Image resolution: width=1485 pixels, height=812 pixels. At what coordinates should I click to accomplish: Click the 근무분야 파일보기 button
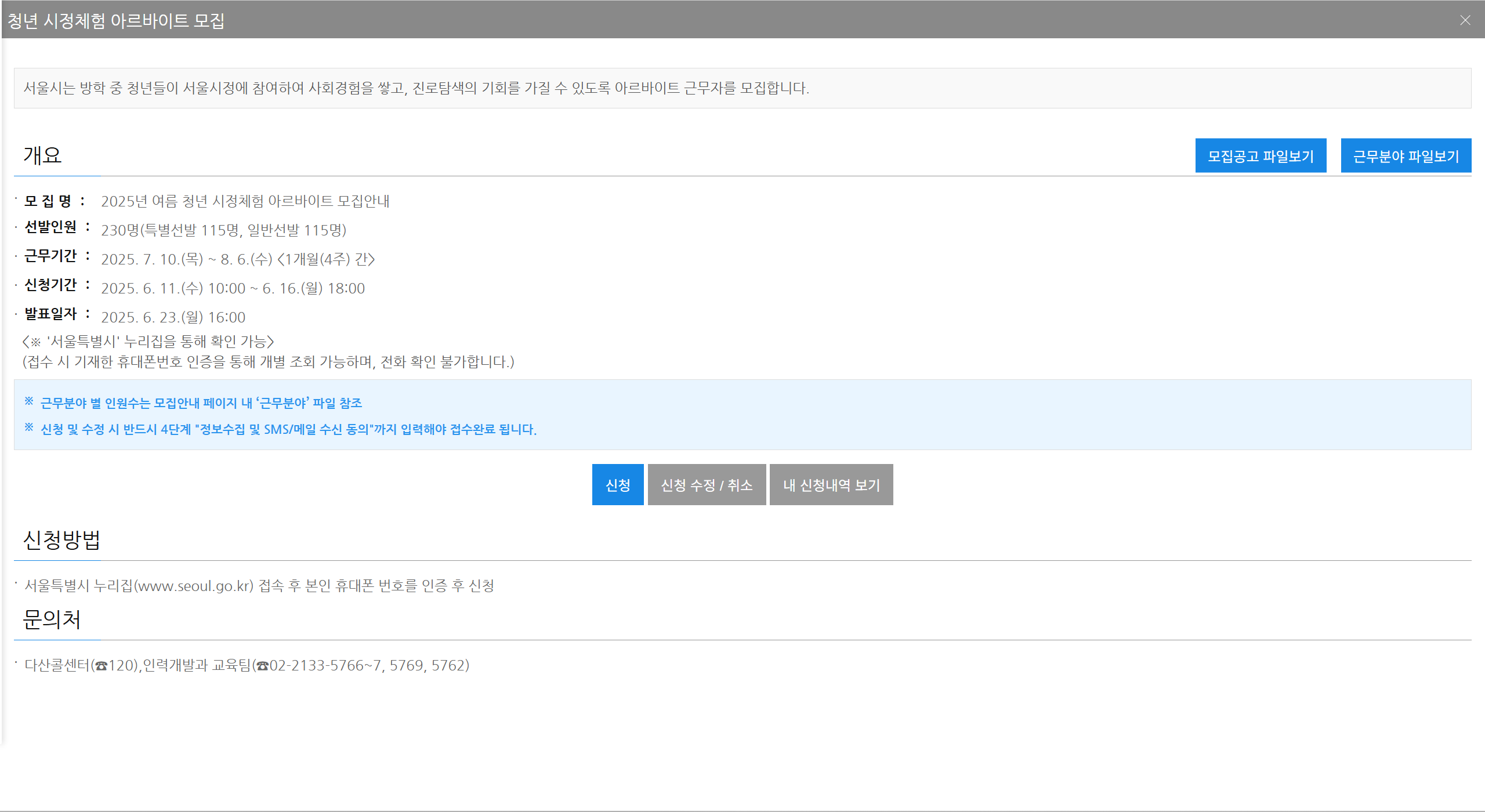tap(1406, 156)
